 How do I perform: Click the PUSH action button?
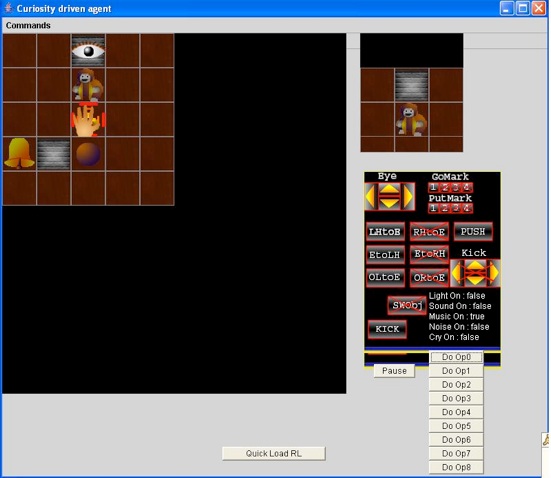click(x=473, y=232)
